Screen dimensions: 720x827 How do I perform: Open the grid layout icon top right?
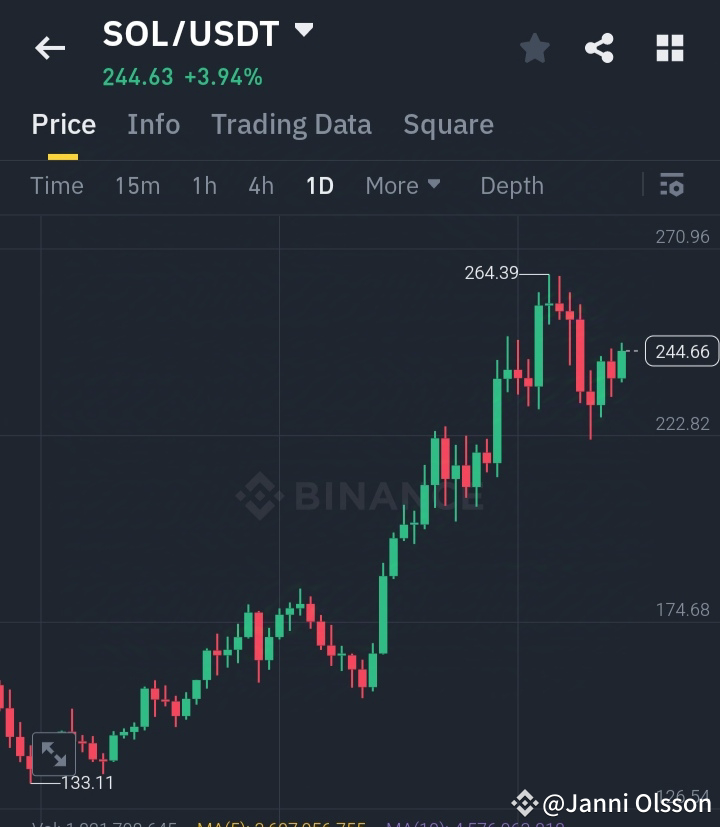pyautogui.click(x=669, y=46)
